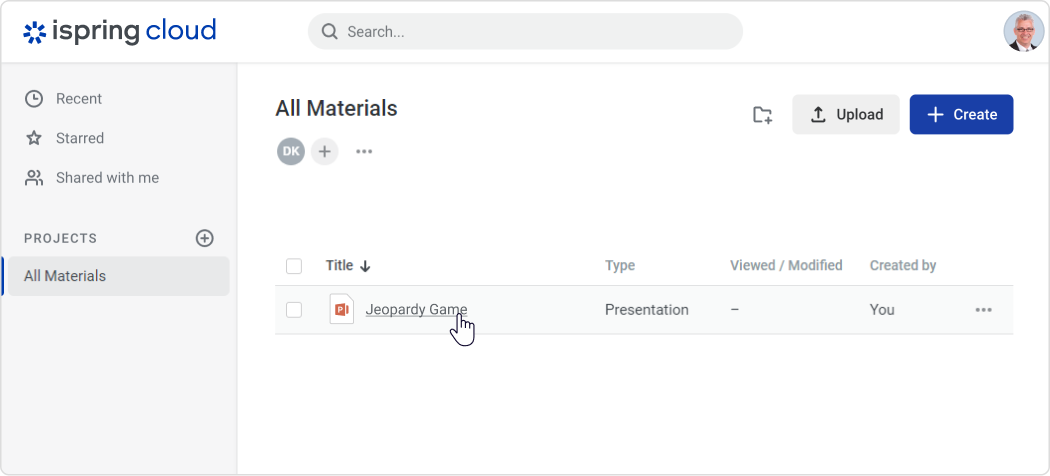Viewport: 1050px width, 476px height.
Task: Add a member with plus button
Action: [x=325, y=151]
